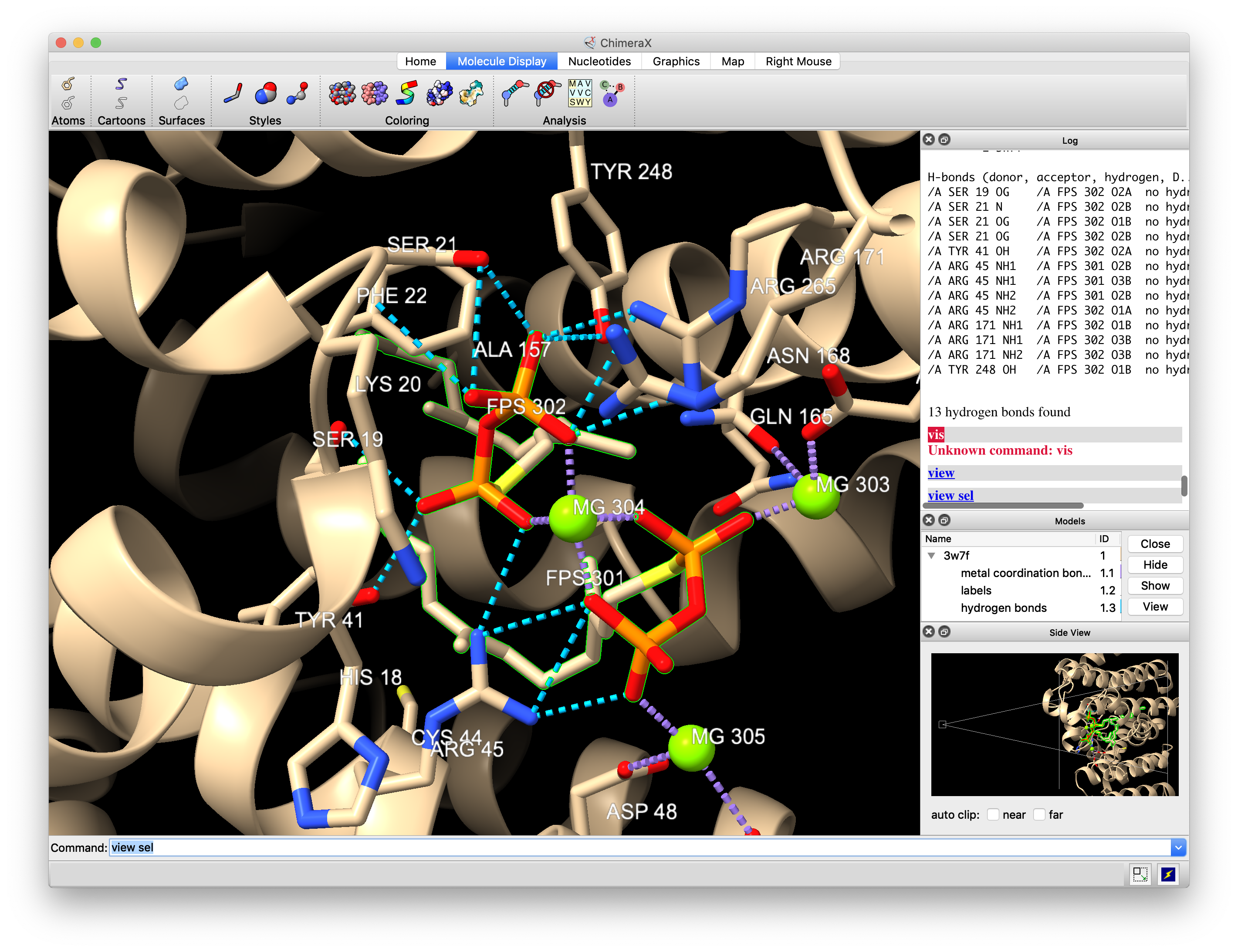
Task: Click the 'FPS 302' label in the 3D view
Action: click(x=526, y=407)
